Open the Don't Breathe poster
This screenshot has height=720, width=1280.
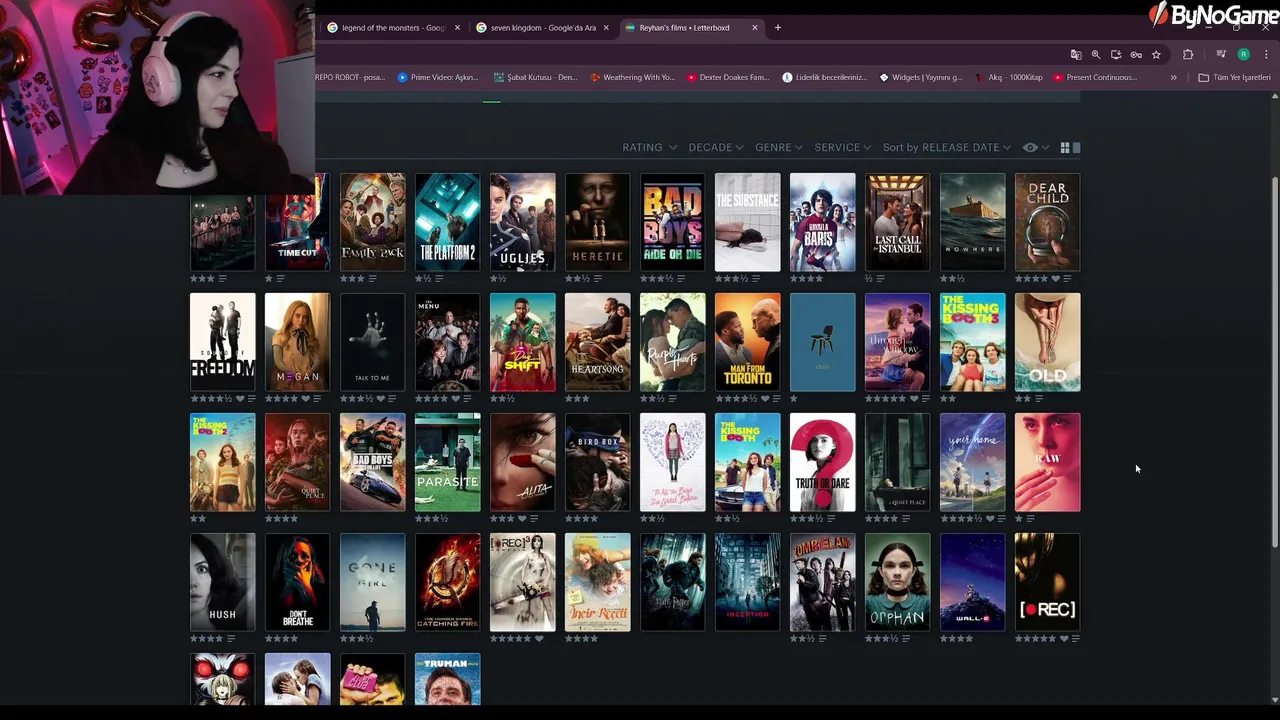[x=297, y=582]
